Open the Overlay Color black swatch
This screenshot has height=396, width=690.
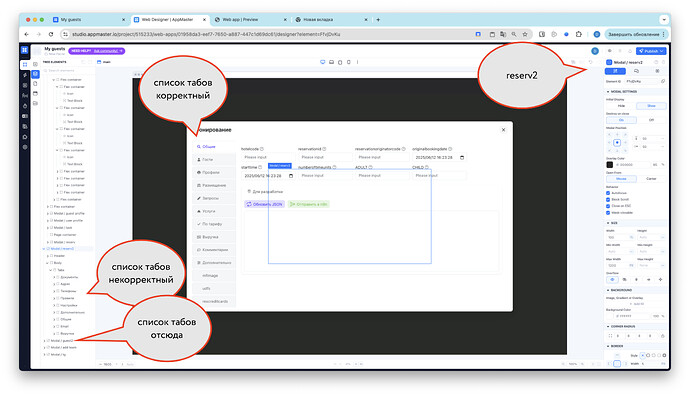609,165
